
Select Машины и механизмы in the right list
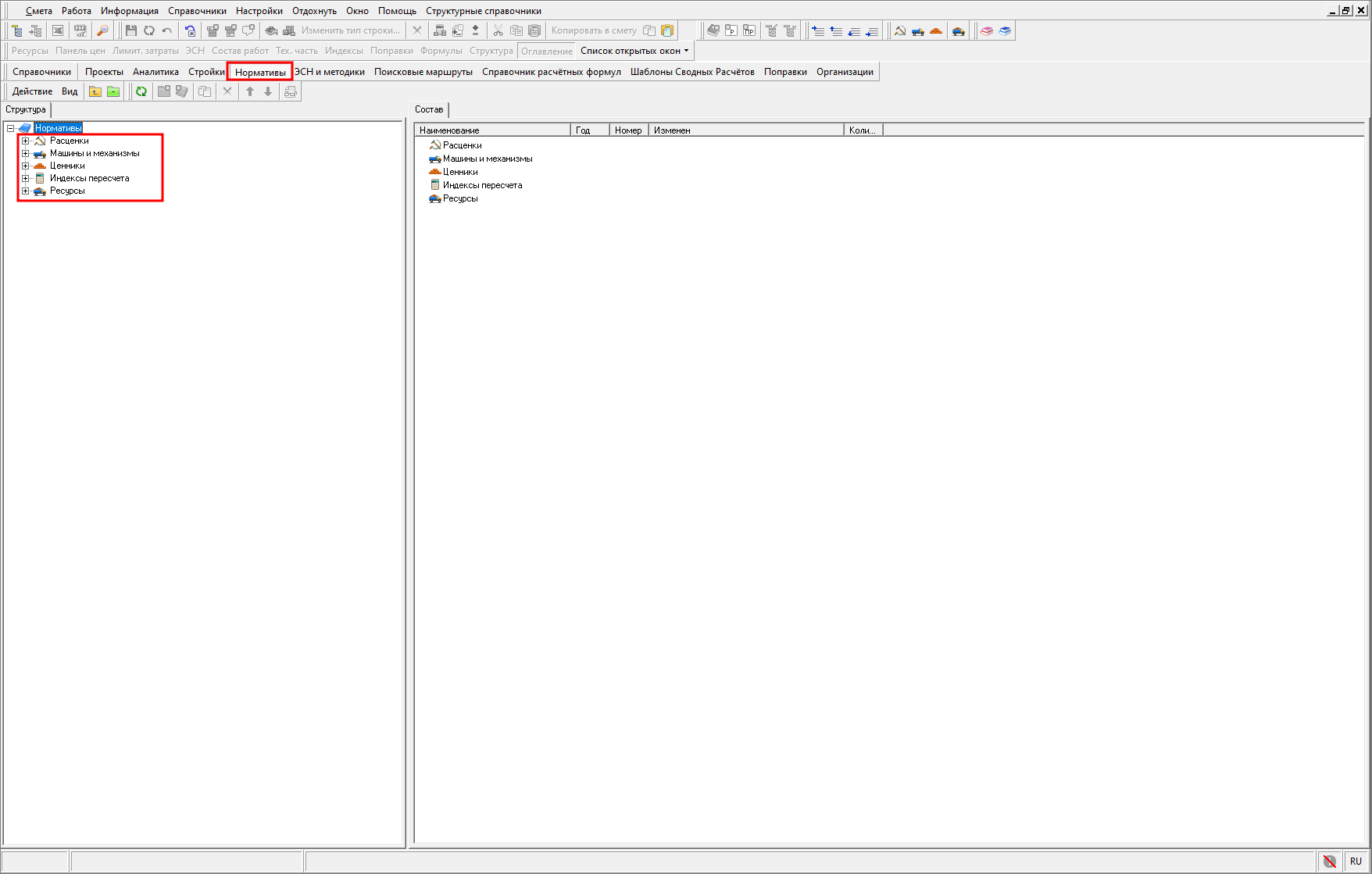(x=487, y=159)
